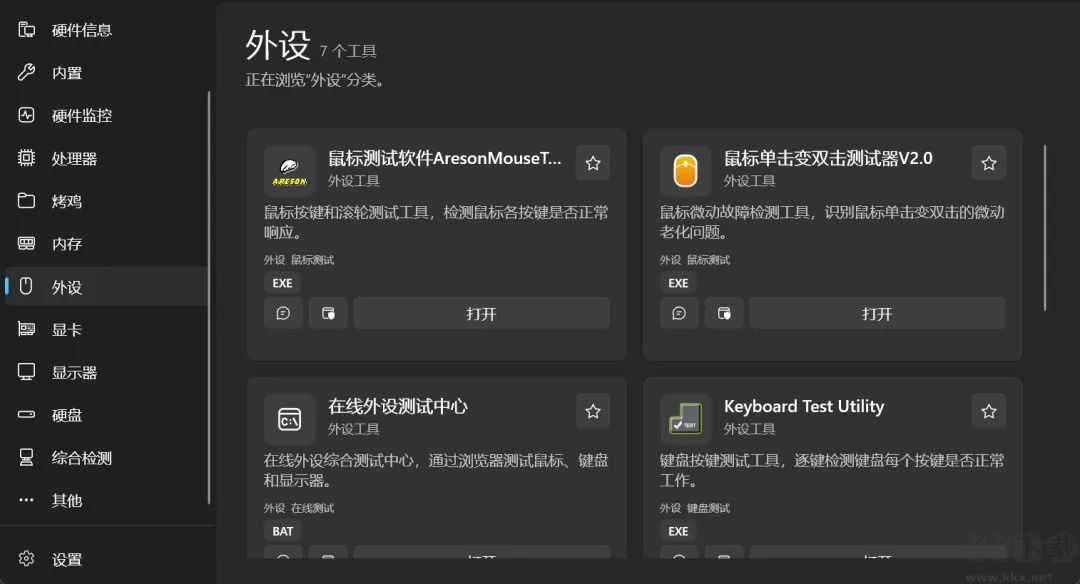Click the 键盘测试 tag
The height and width of the screenshot is (584, 1080).
708,508
